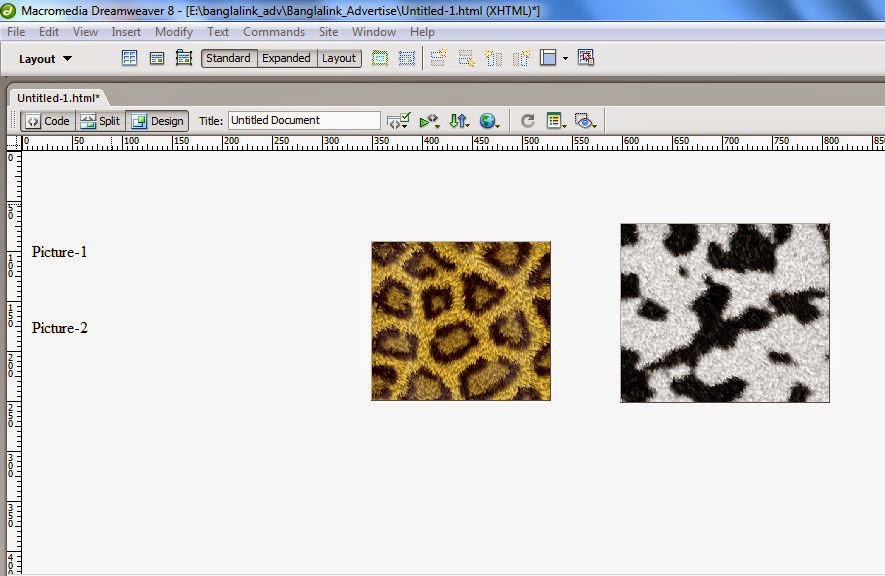This screenshot has height=576, width=885.
Task: Open the File menu
Action: pyautogui.click(x=16, y=32)
